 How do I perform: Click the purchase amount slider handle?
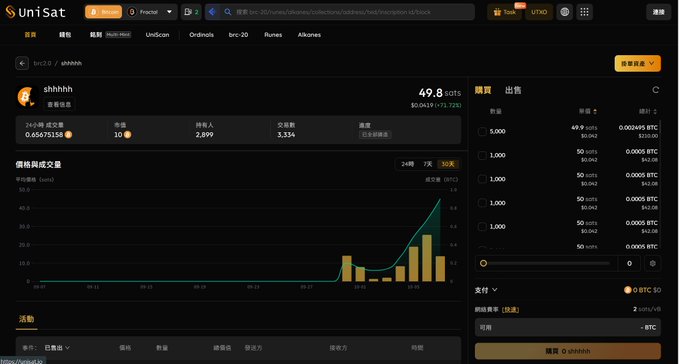tap(483, 263)
